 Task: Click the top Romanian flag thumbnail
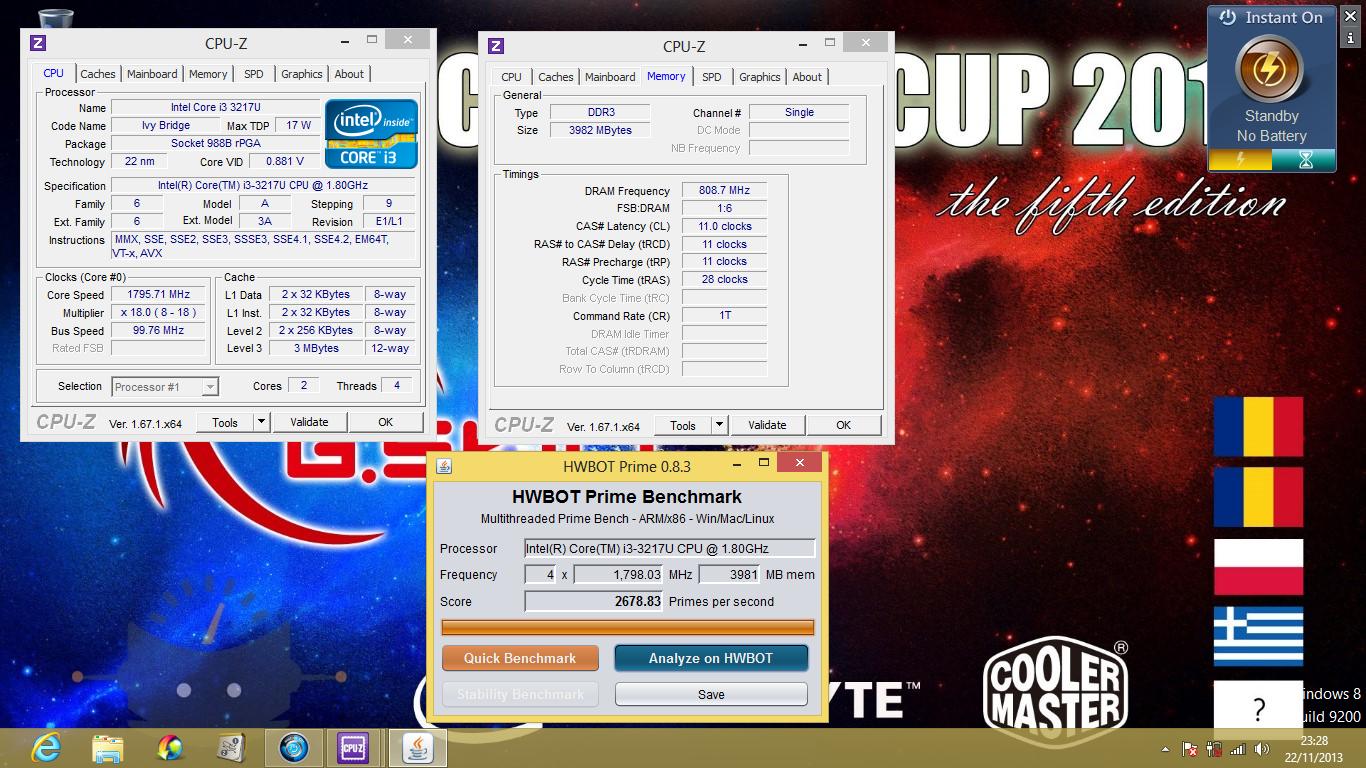[x=1258, y=427]
